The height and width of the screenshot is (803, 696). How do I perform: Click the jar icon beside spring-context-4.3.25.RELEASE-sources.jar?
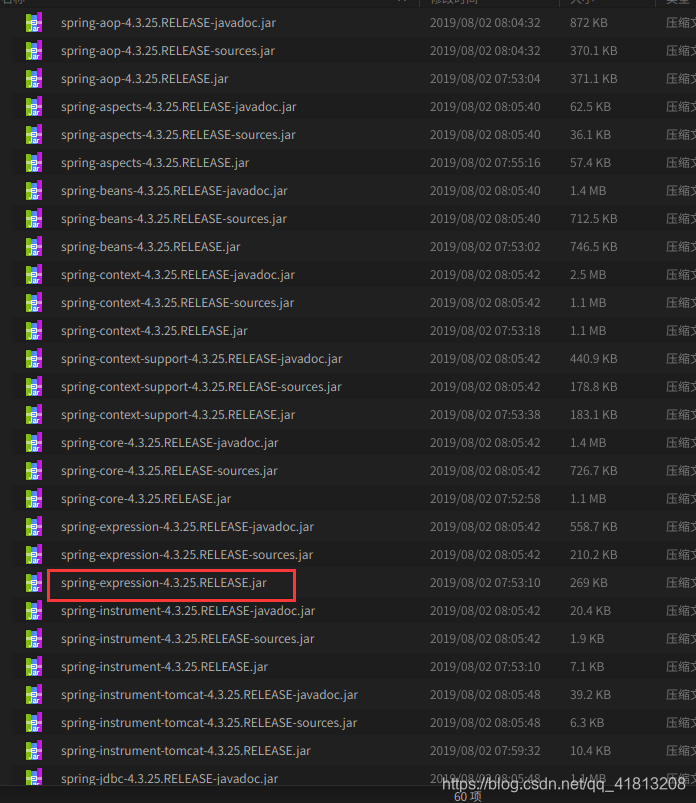34,303
